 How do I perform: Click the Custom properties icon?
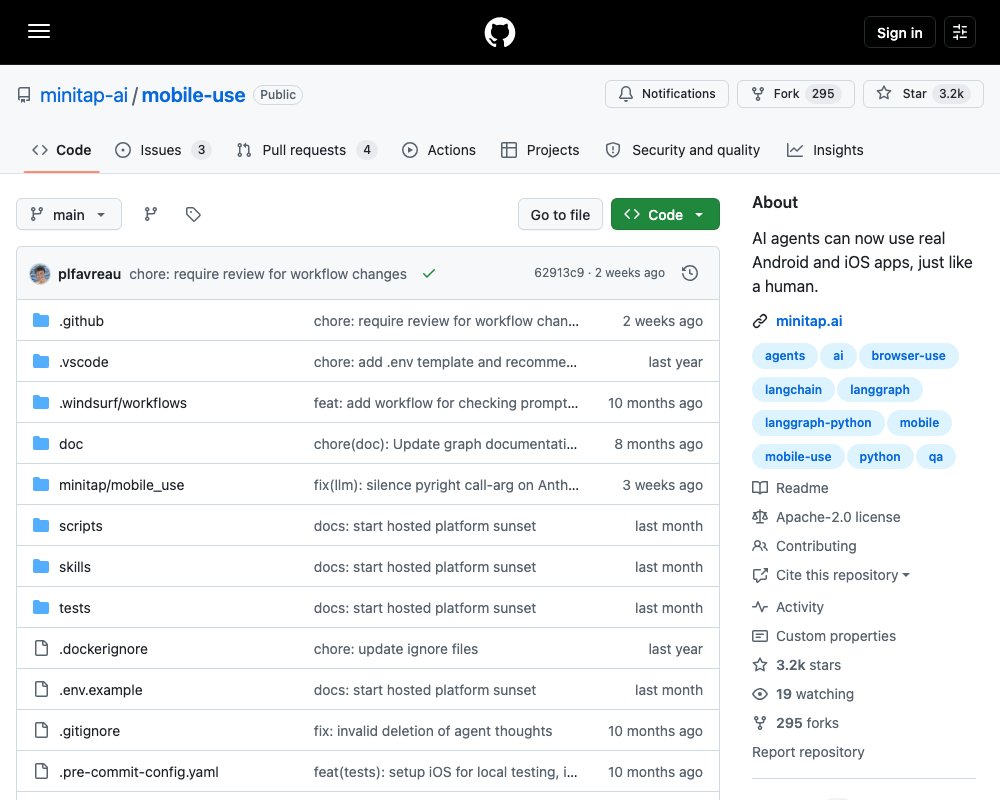pos(760,636)
